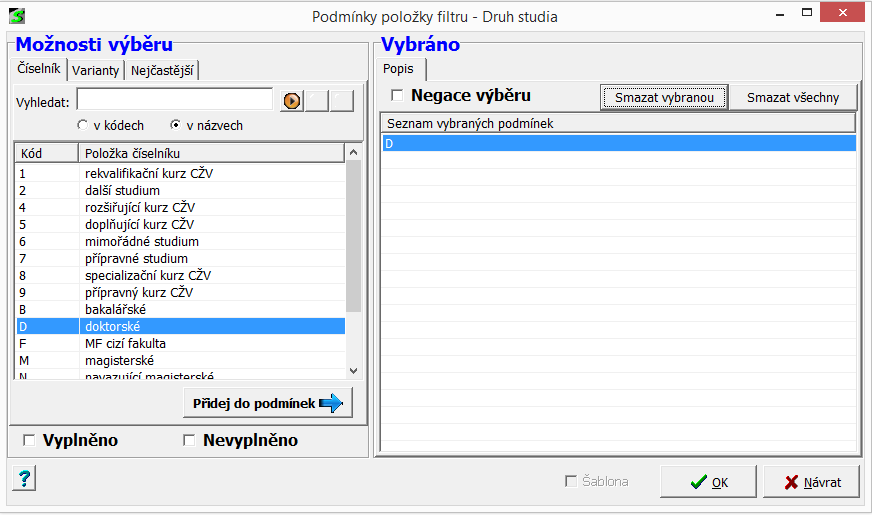
Task: Click the first blank button after search icon
Action: coord(317,101)
